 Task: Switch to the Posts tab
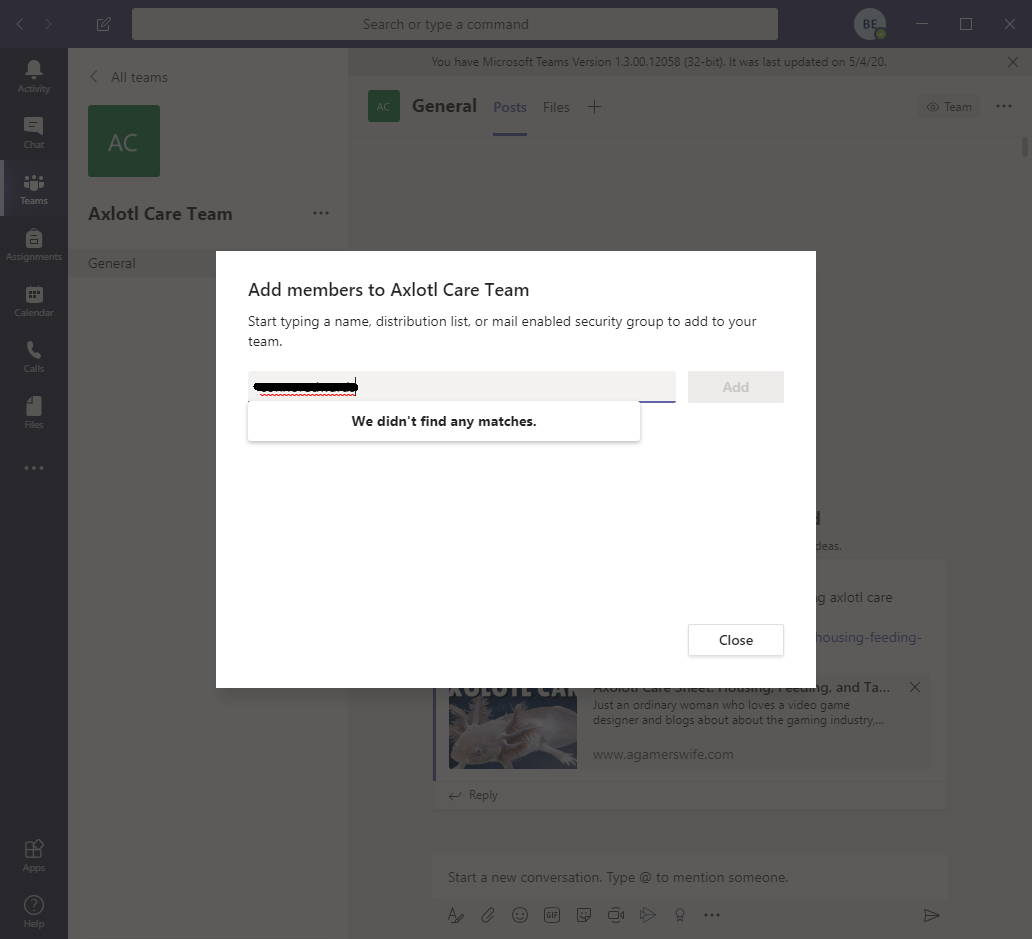[x=510, y=107]
